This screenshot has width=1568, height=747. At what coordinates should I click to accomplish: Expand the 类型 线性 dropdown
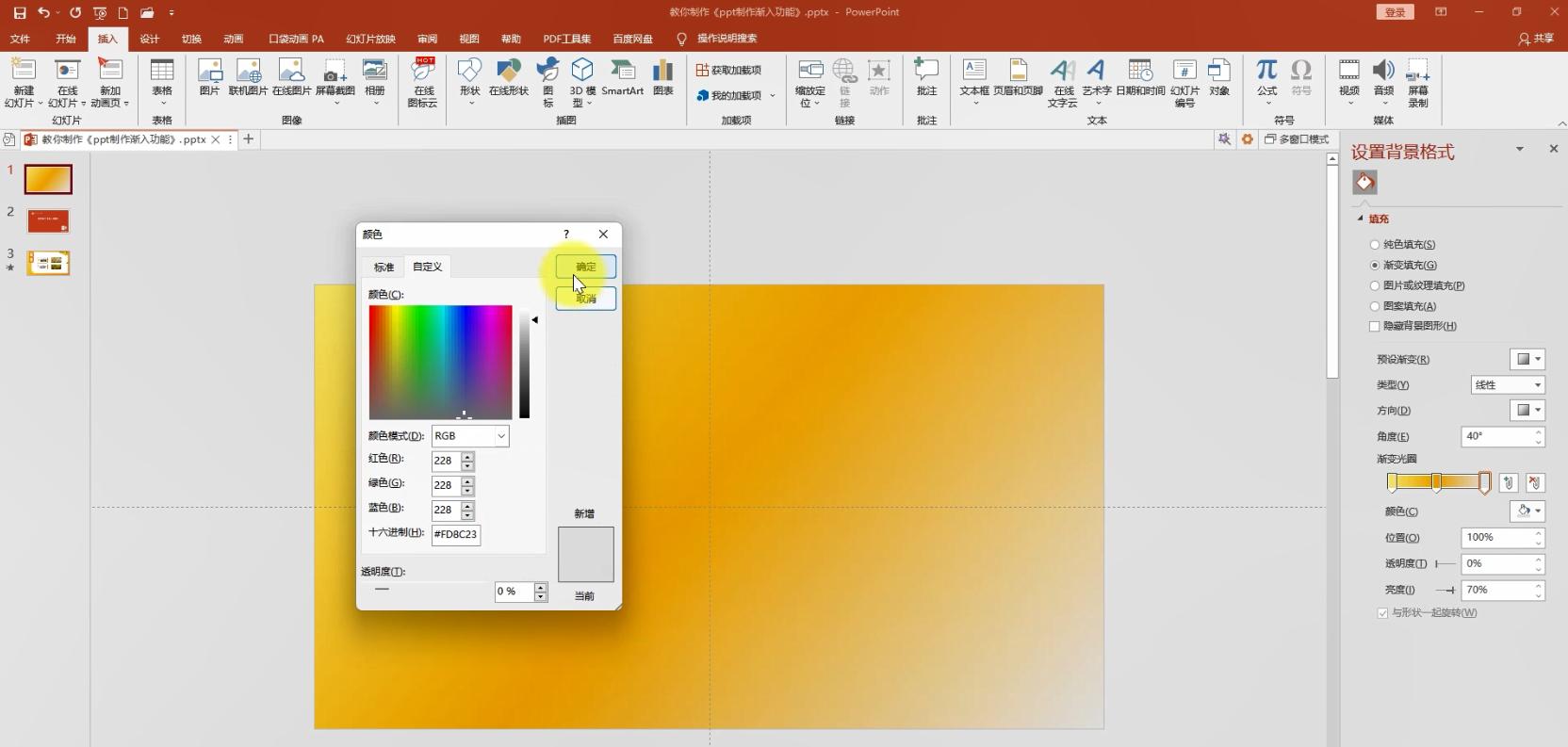(1508, 384)
